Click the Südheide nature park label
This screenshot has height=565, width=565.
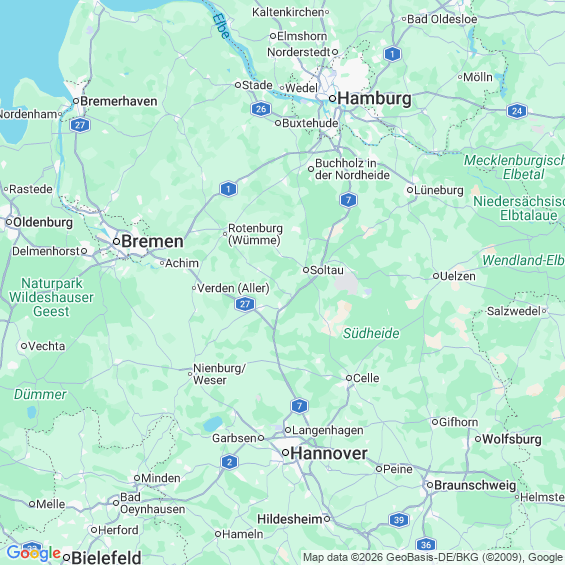click(x=371, y=333)
